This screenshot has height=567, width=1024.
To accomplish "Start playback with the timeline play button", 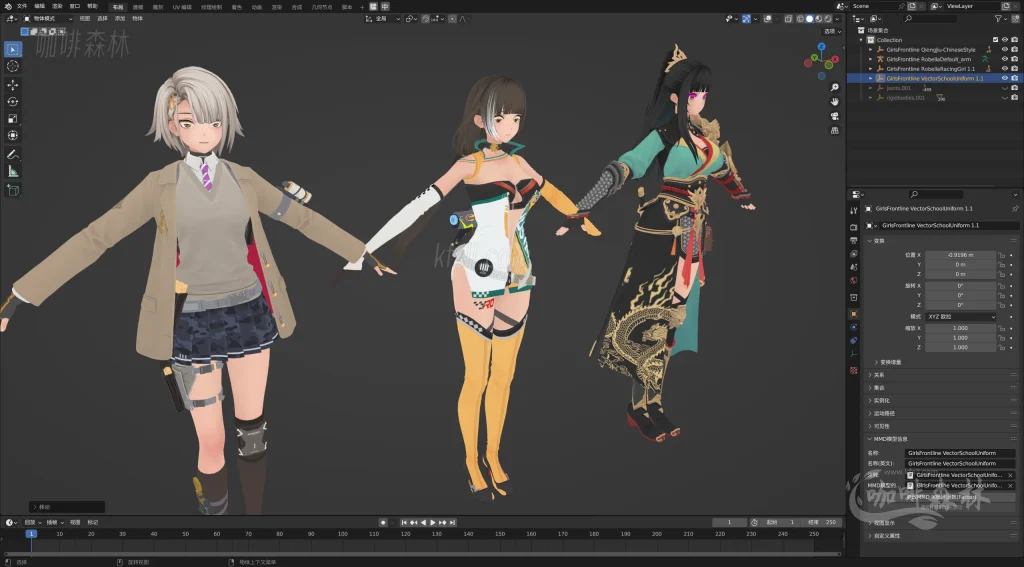I will point(432,523).
